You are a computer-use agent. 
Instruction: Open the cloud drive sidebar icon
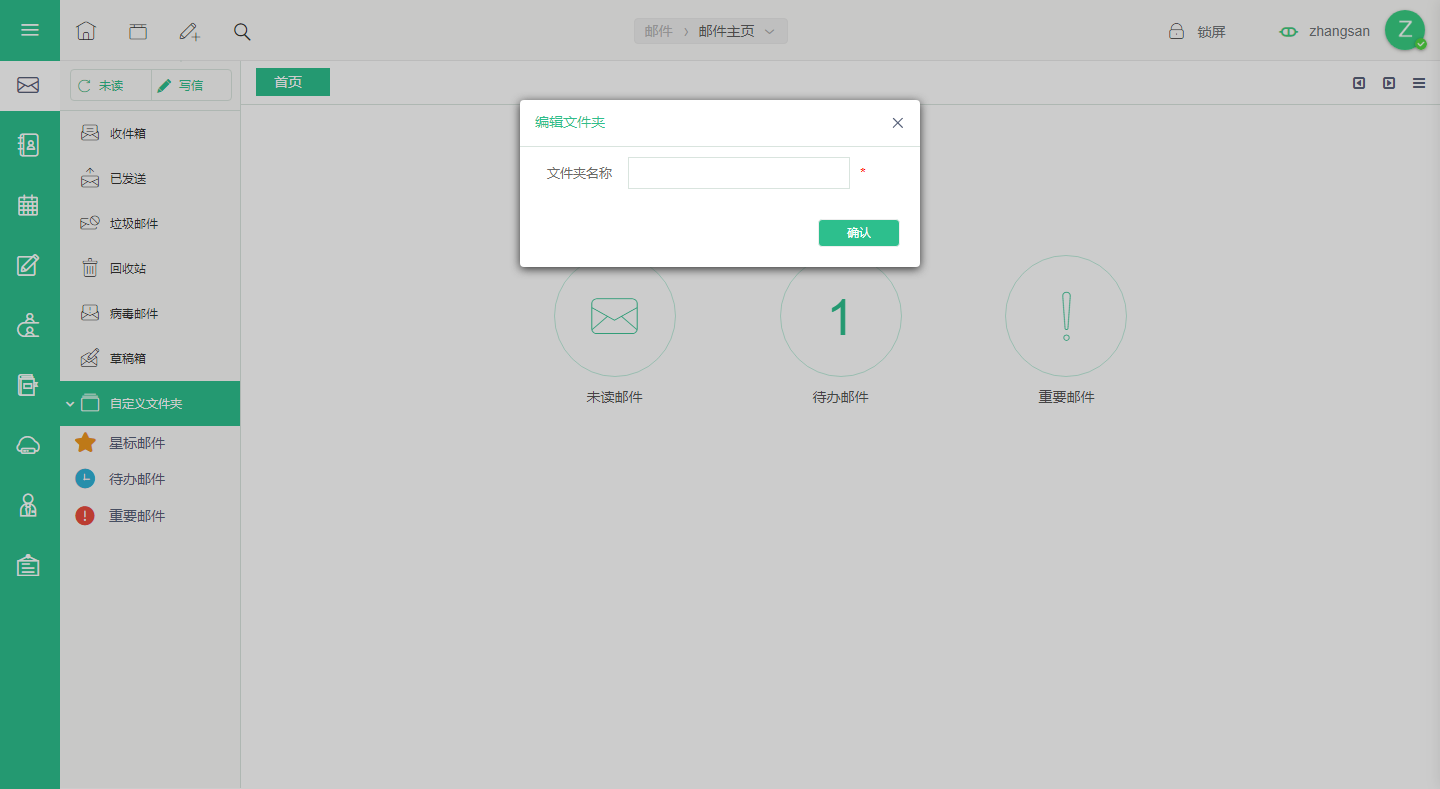pos(28,445)
